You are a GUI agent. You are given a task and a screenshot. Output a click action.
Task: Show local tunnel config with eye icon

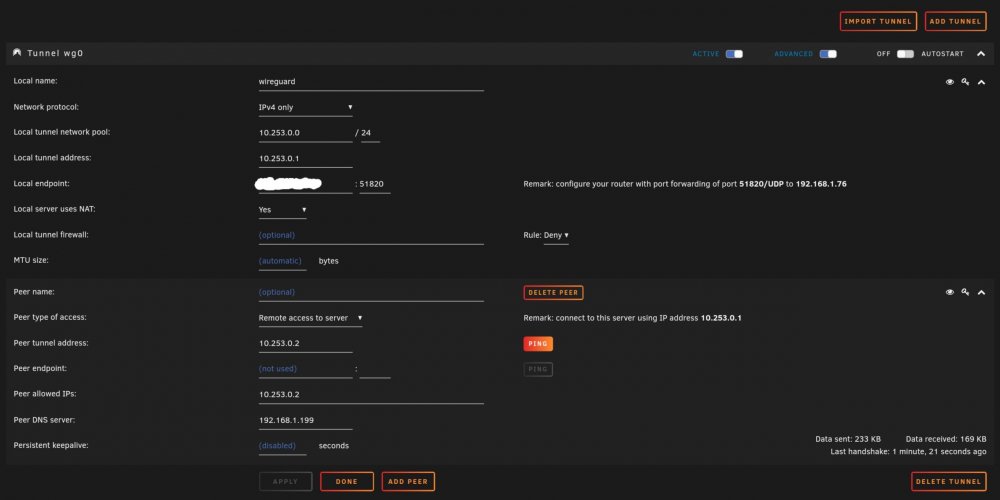click(x=950, y=82)
